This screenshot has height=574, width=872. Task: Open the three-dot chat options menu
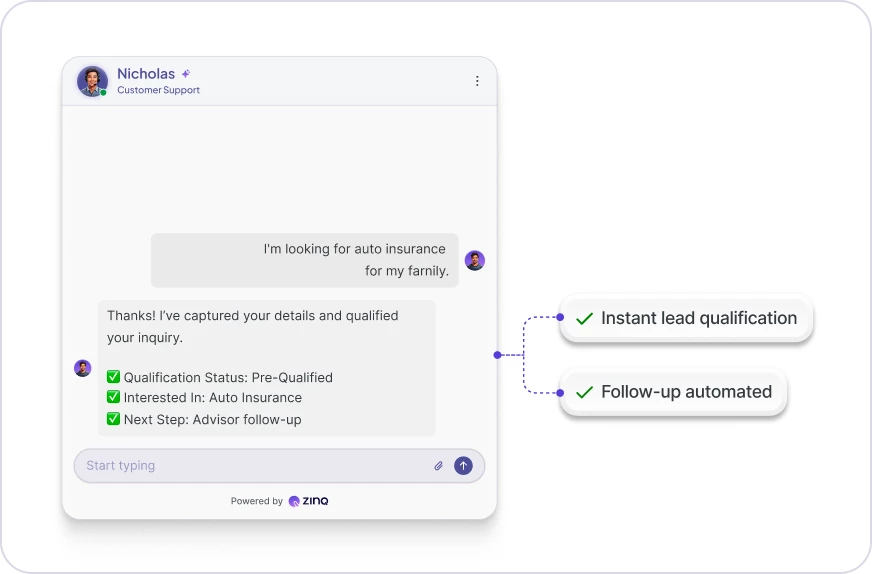coord(477,81)
